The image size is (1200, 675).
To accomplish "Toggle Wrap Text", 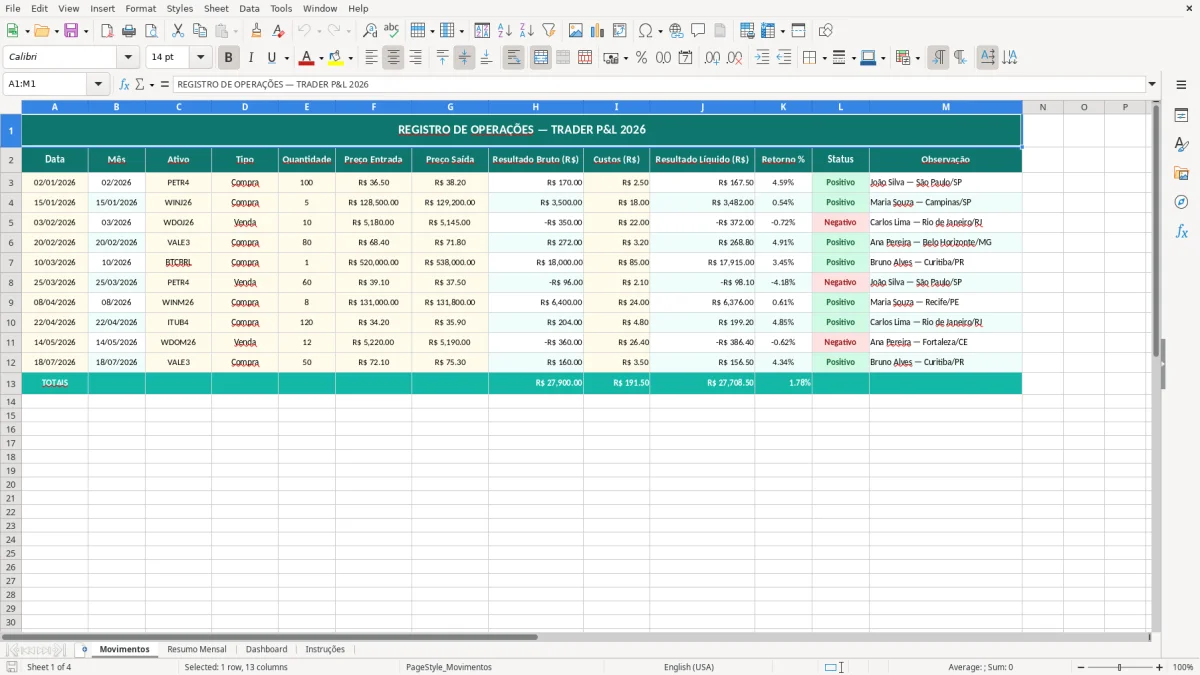I will click(x=514, y=58).
